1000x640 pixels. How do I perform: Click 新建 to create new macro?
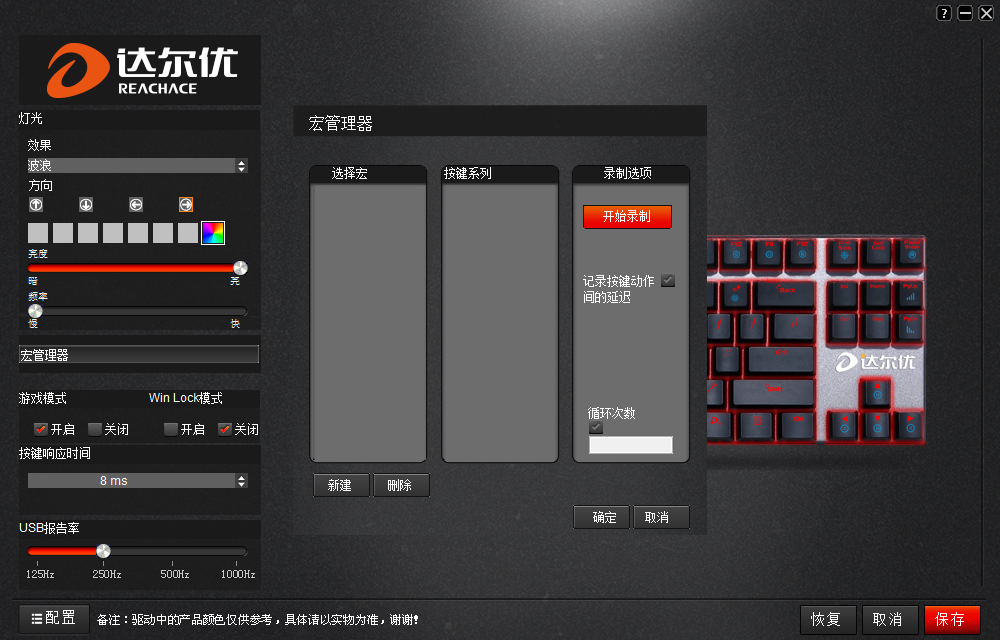(340, 485)
